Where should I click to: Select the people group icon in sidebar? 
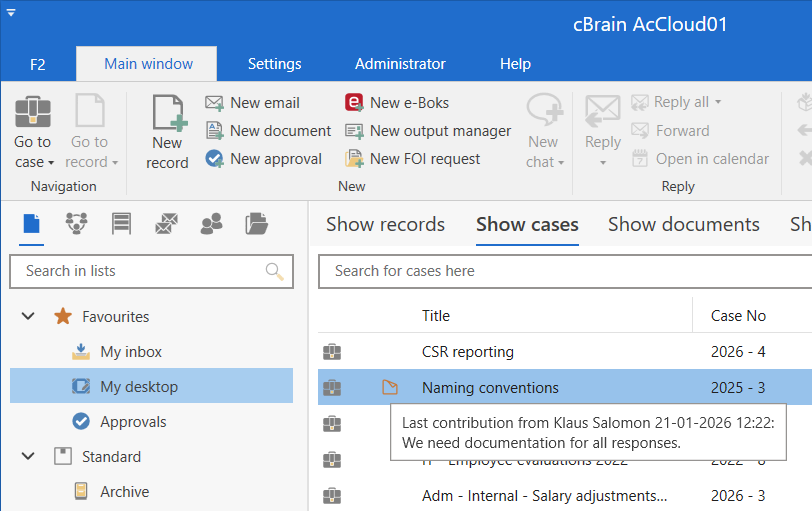(x=211, y=224)
